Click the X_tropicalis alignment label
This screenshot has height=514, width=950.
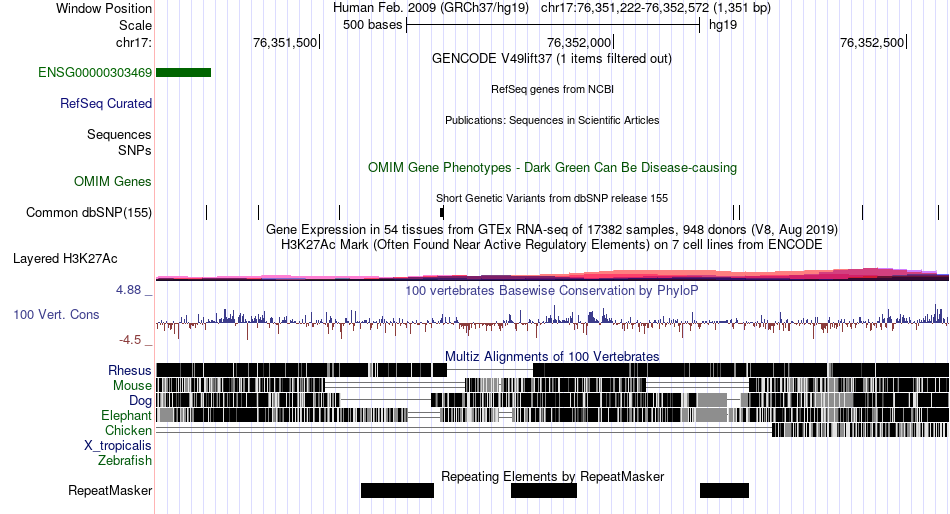[x=118, y=446]
